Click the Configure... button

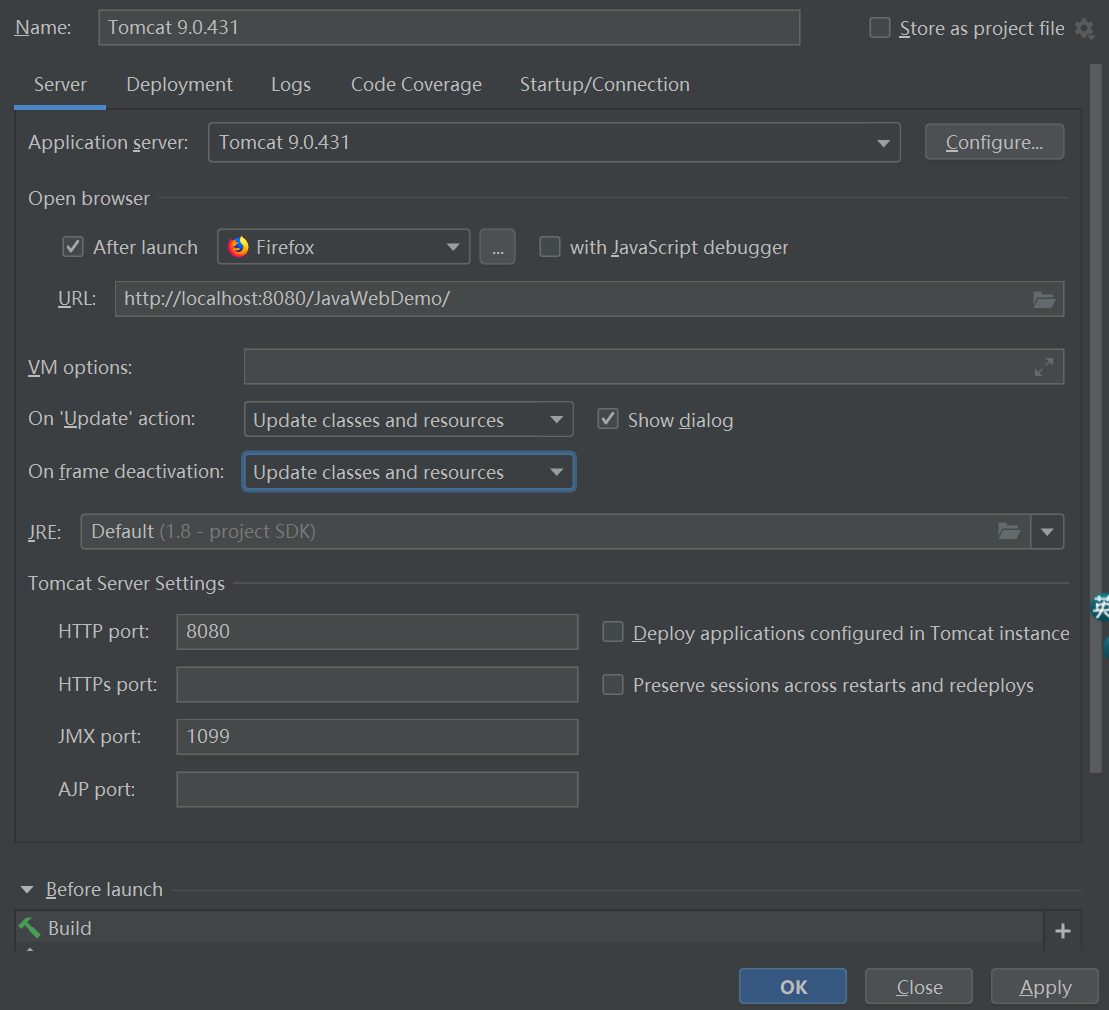[x=994, y=142]
